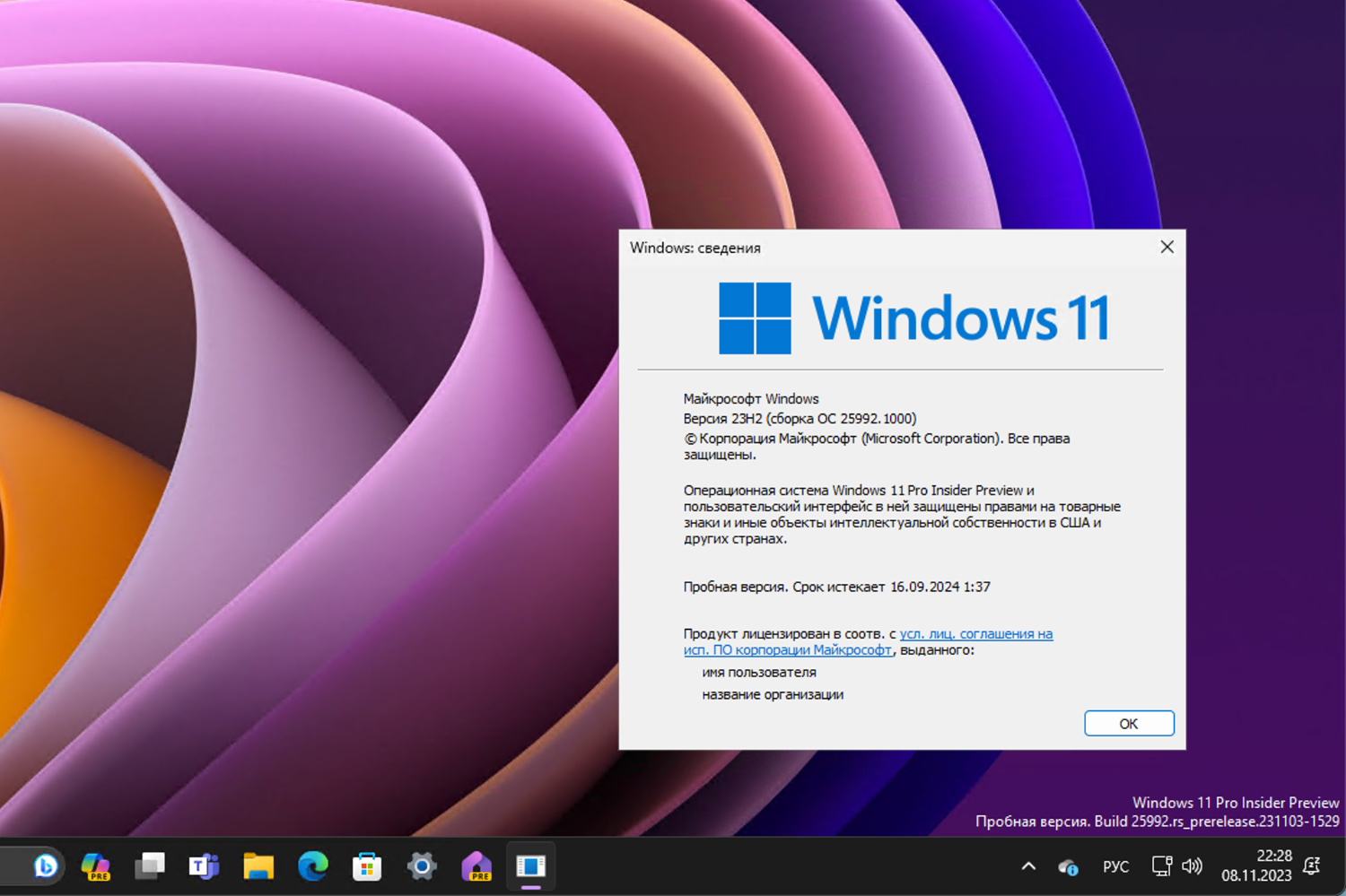
Task: Open Microsoft Edge from the taskbar
Action: (x=312, y=866)
